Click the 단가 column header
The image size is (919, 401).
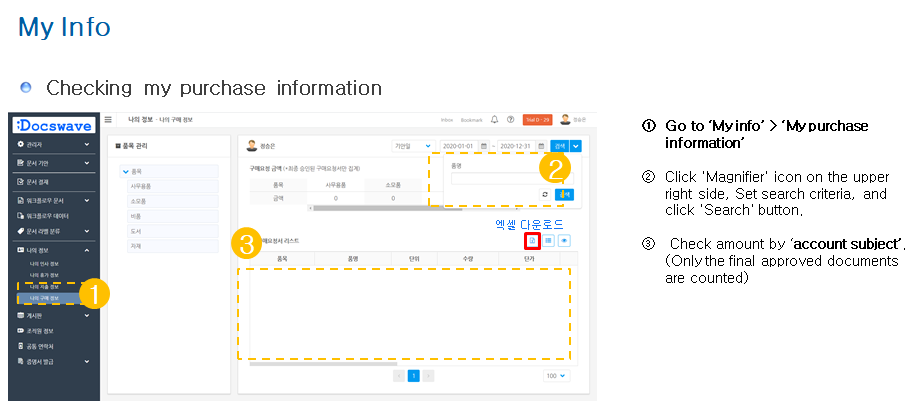[529, 258]
